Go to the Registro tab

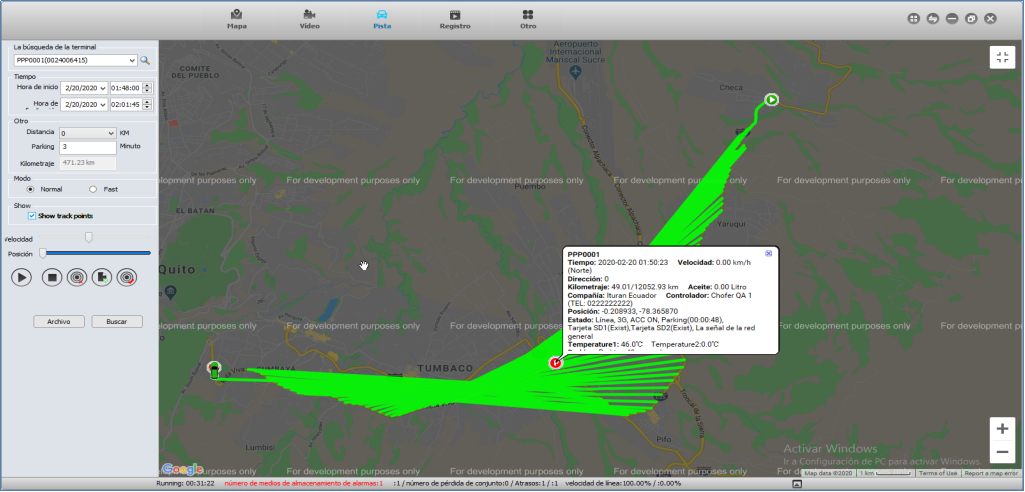click(454, 19)
